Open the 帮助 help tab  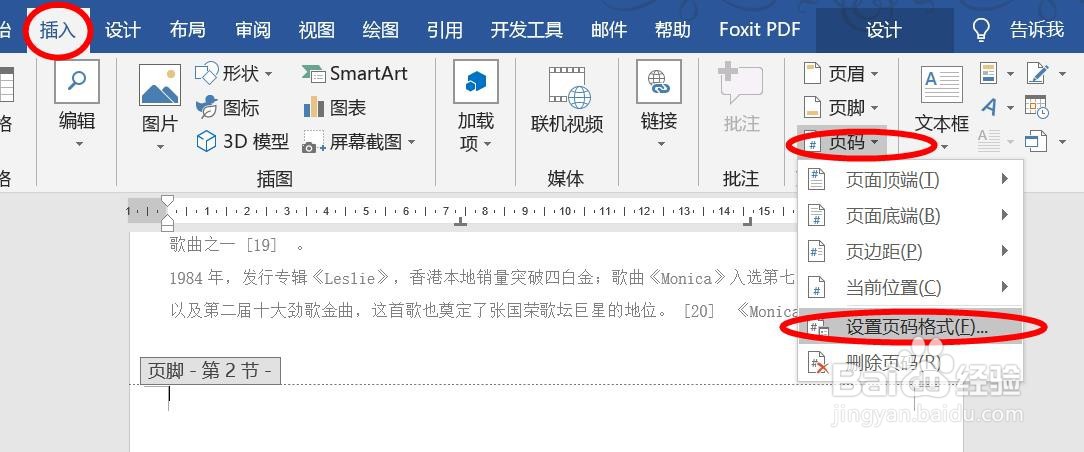673,30
